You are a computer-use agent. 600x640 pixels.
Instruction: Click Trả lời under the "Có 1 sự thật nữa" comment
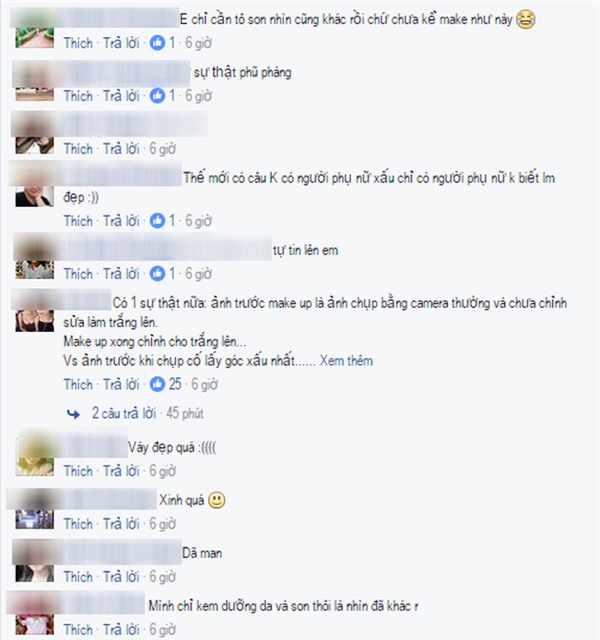click(121, 384)
